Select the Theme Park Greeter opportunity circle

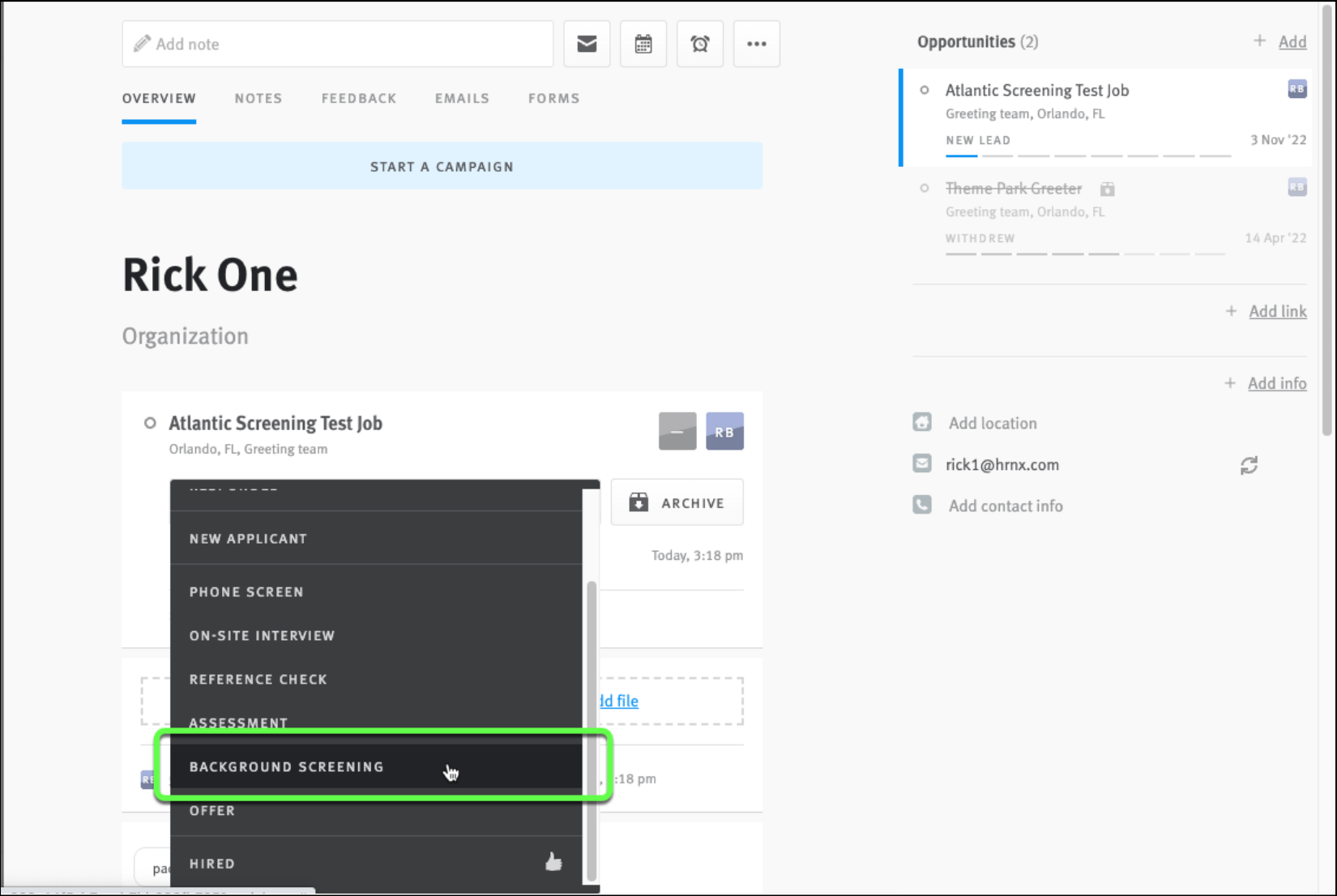tap(924, 188)
